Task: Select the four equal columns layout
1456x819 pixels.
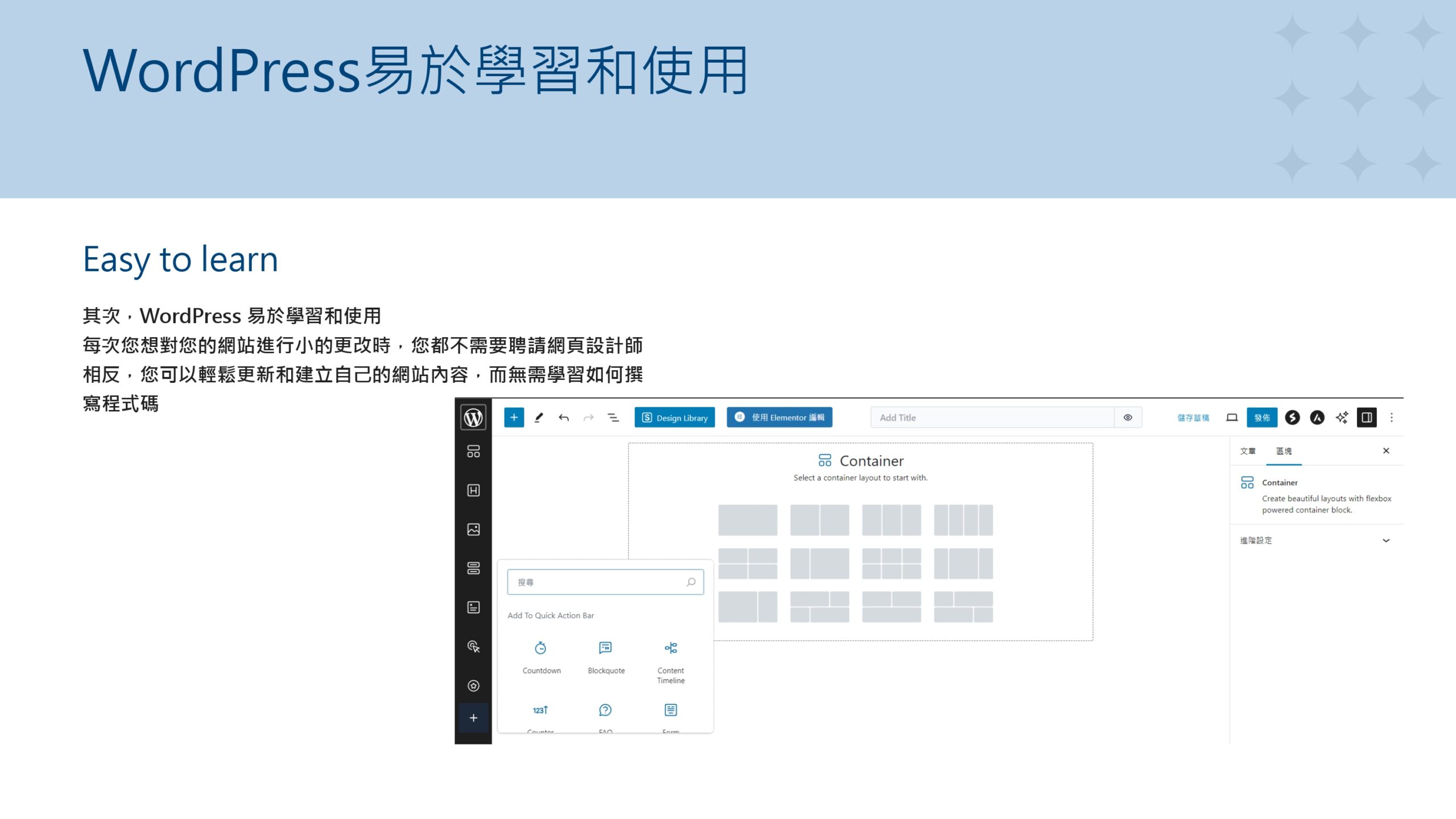Action: point(963,520)
